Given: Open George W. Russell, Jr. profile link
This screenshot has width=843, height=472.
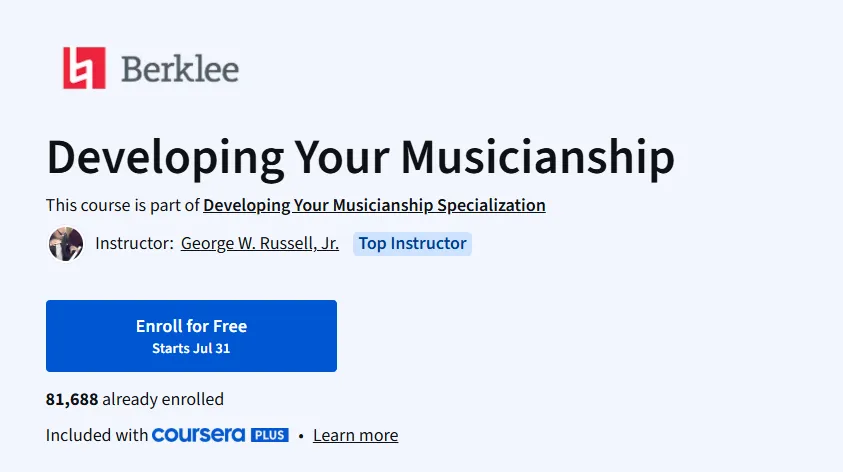Looking at the screenshot, I should tap(260, 244).
